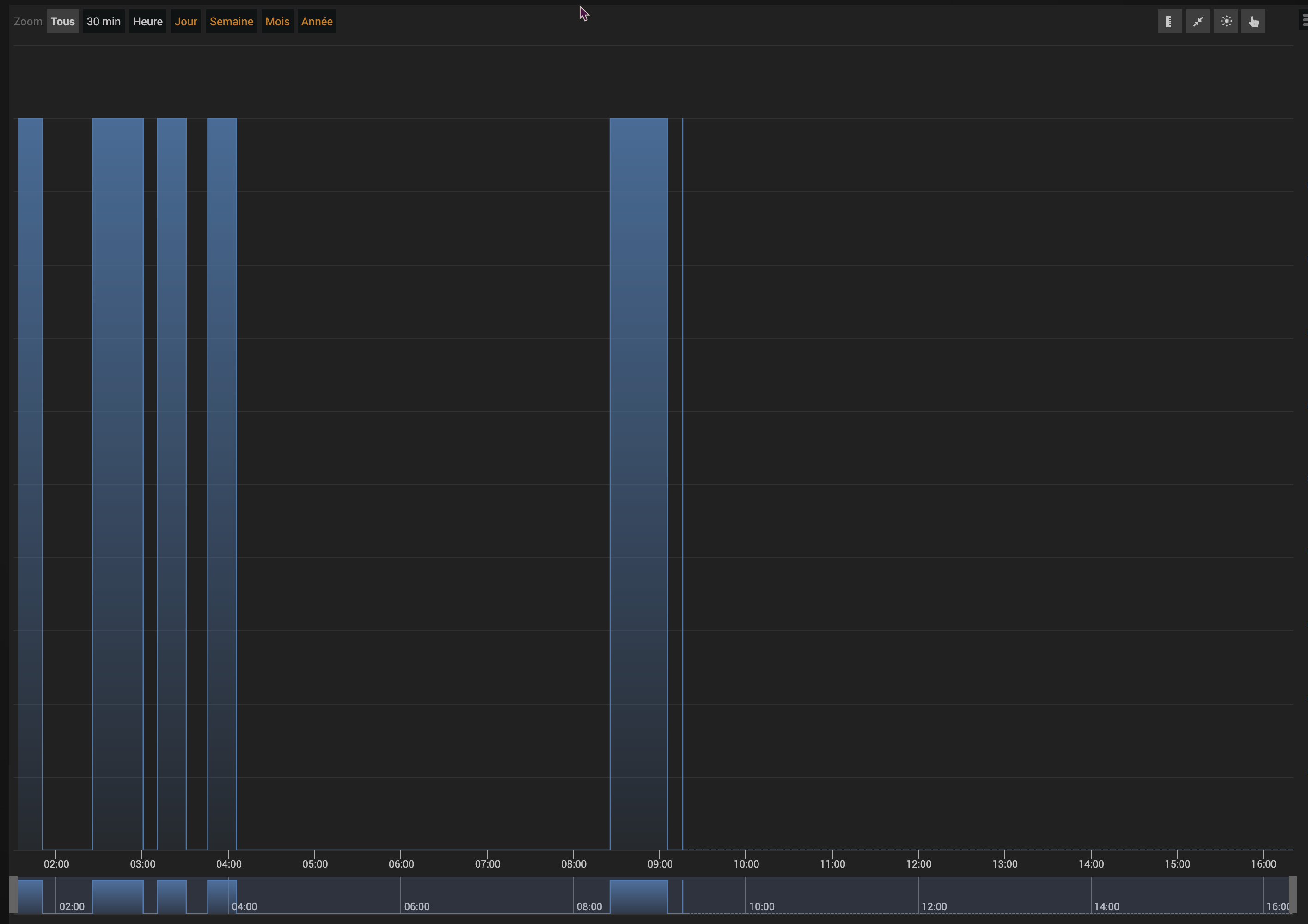Grab the right navigator range handle
1308x924 pixels.
pyautogui.click(x=1293, y=895)
